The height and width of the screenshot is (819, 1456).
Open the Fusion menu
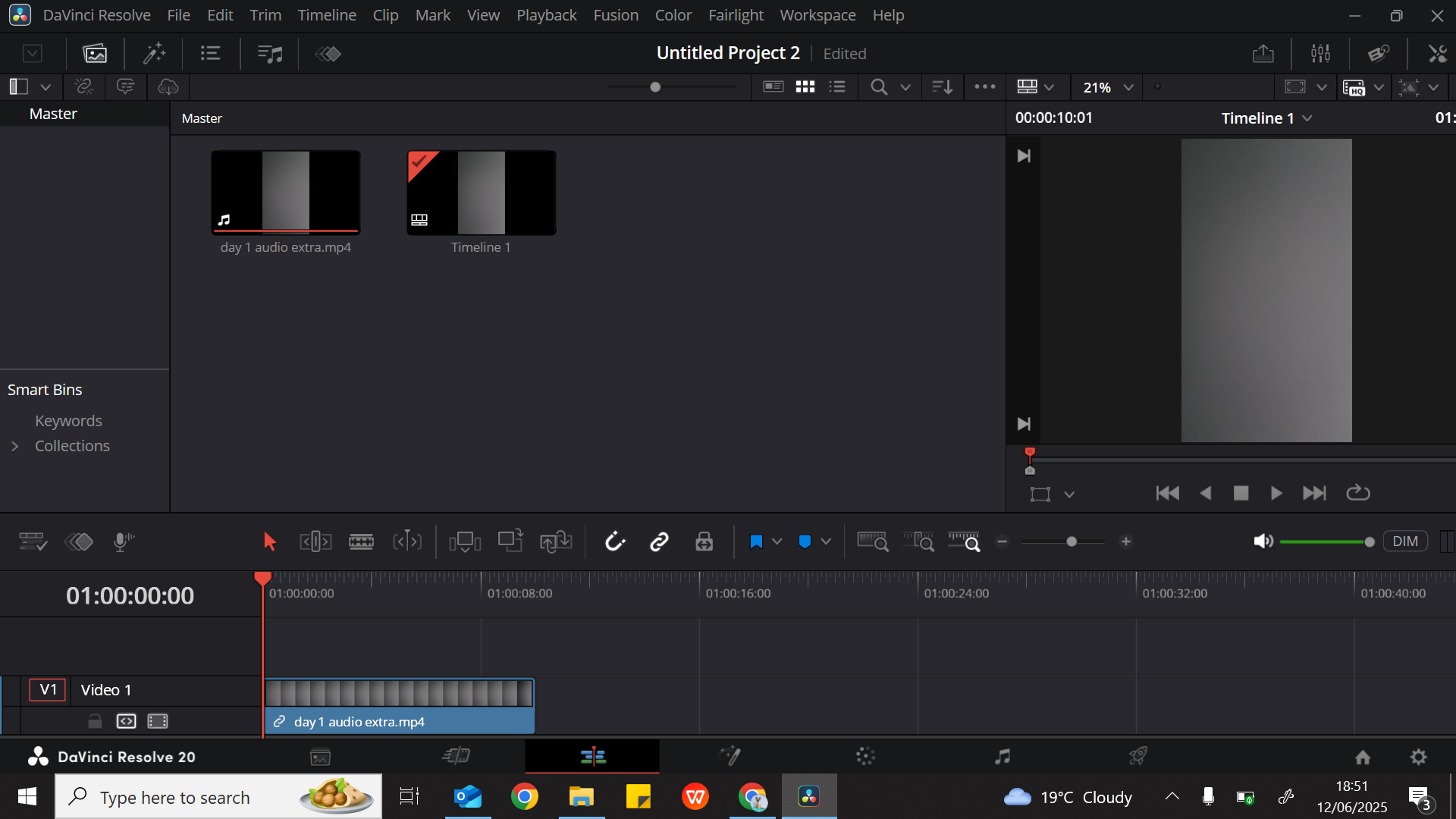pyautogui.click(x=616, y=15)
